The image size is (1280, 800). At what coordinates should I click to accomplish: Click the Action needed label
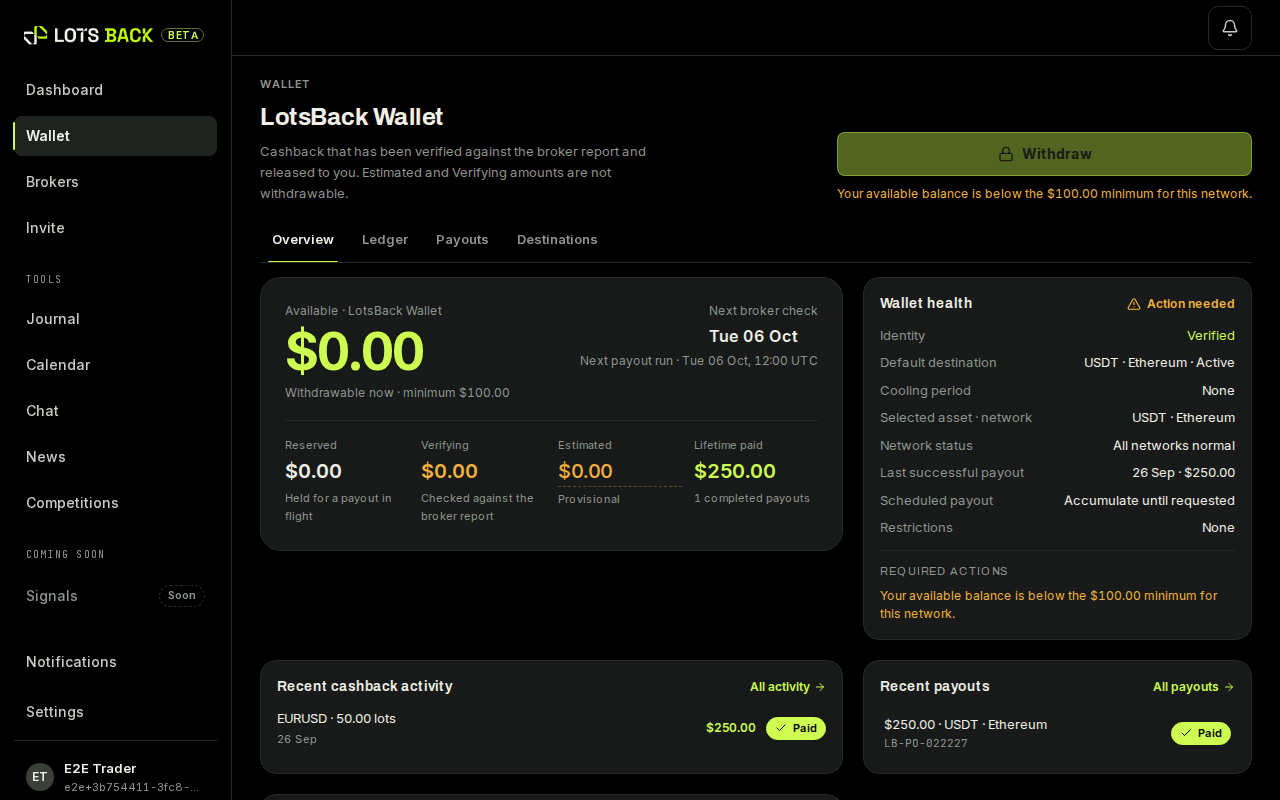tap(1191, 304)
